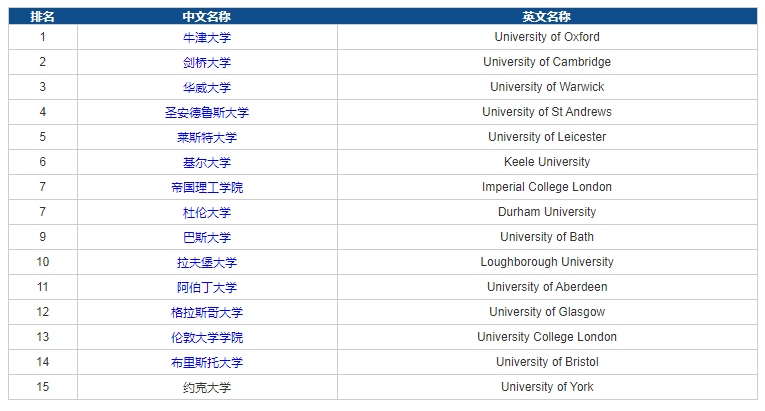Visit the 巴斯大学 link
This screenshot has height=411, width=765.
point(207,237)
